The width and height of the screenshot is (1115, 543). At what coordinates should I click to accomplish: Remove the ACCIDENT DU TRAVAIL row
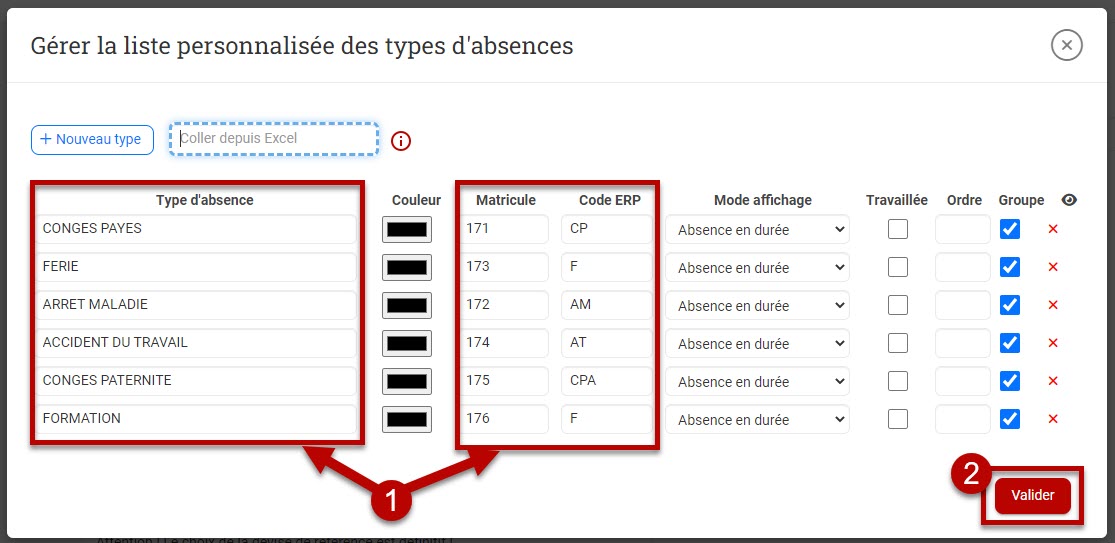coord(1052,344)
